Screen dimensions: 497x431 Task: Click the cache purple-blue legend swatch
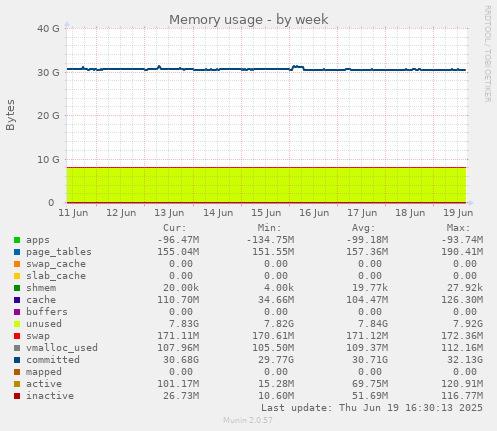pyautogui.click(x=17, y=300)
